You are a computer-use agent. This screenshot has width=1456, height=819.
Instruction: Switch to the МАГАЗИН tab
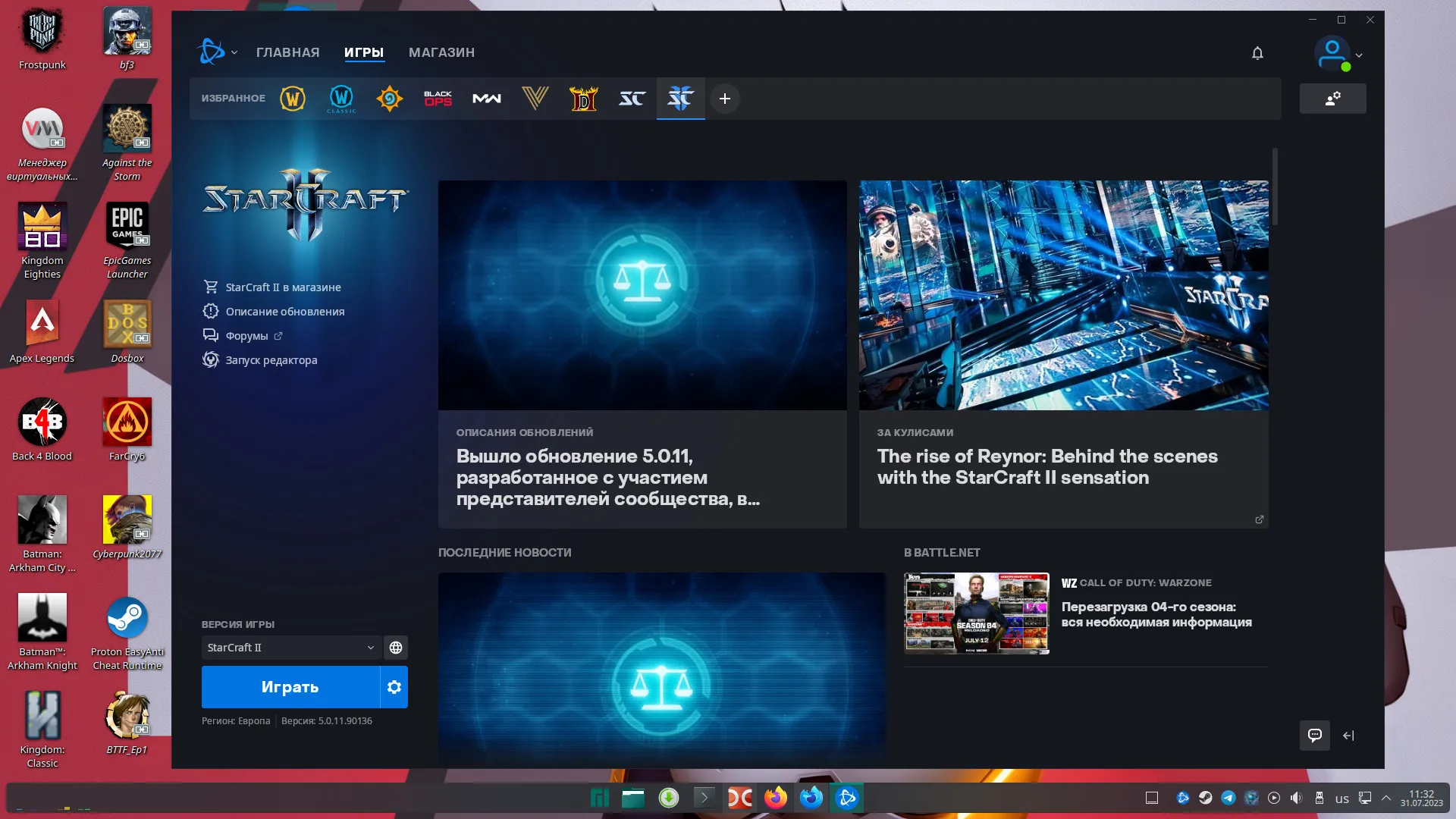coord(442,52)
